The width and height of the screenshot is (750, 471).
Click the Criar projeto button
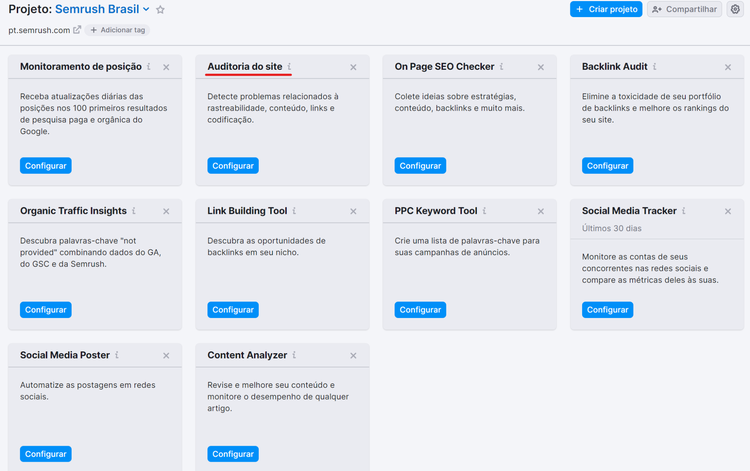click(x=606, y=9)
